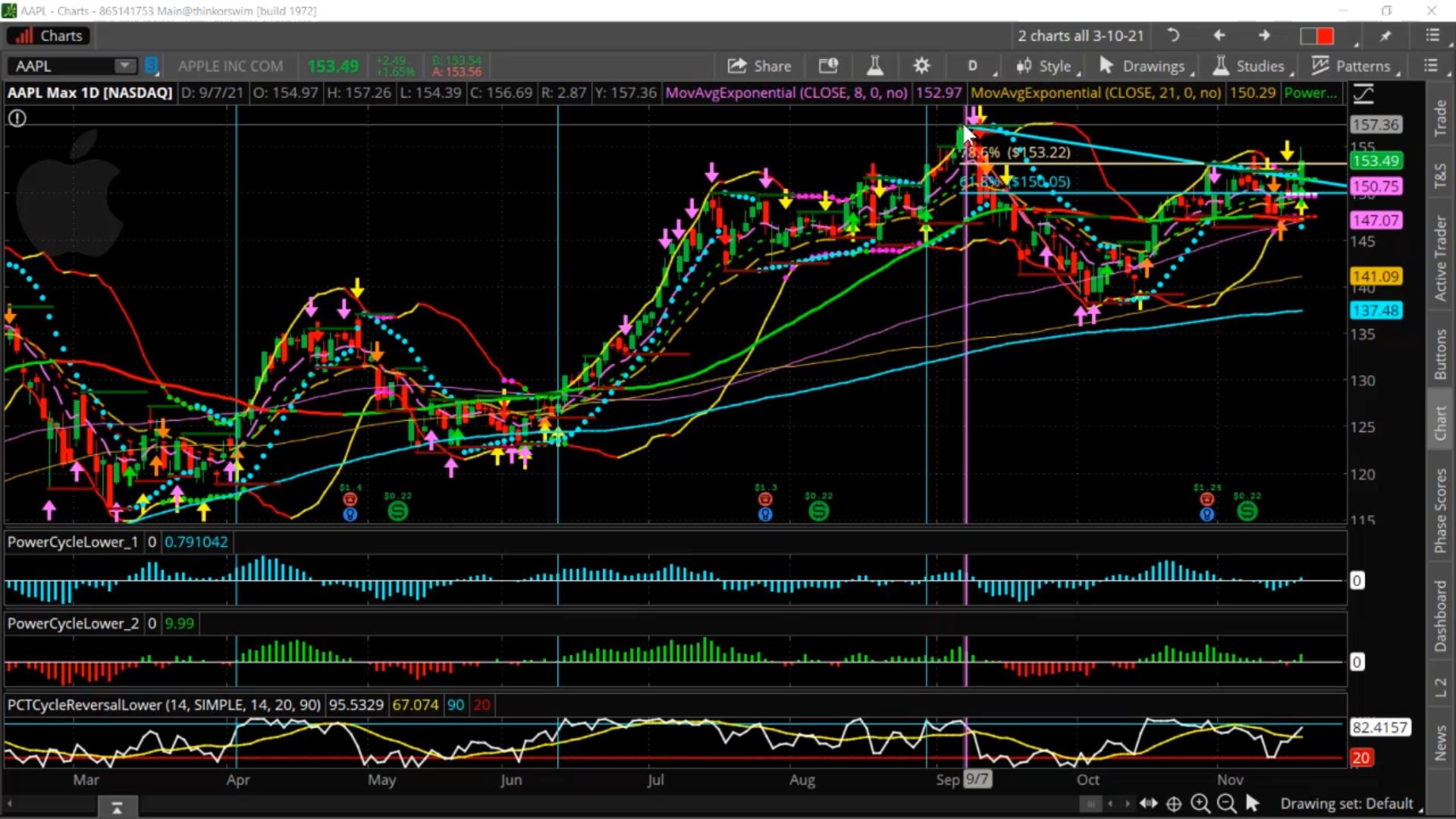This screenshot has height=819, width=1456.
Task: Click green dividend icon labeled $0.22 near May
Action: (x=397, y=511)
